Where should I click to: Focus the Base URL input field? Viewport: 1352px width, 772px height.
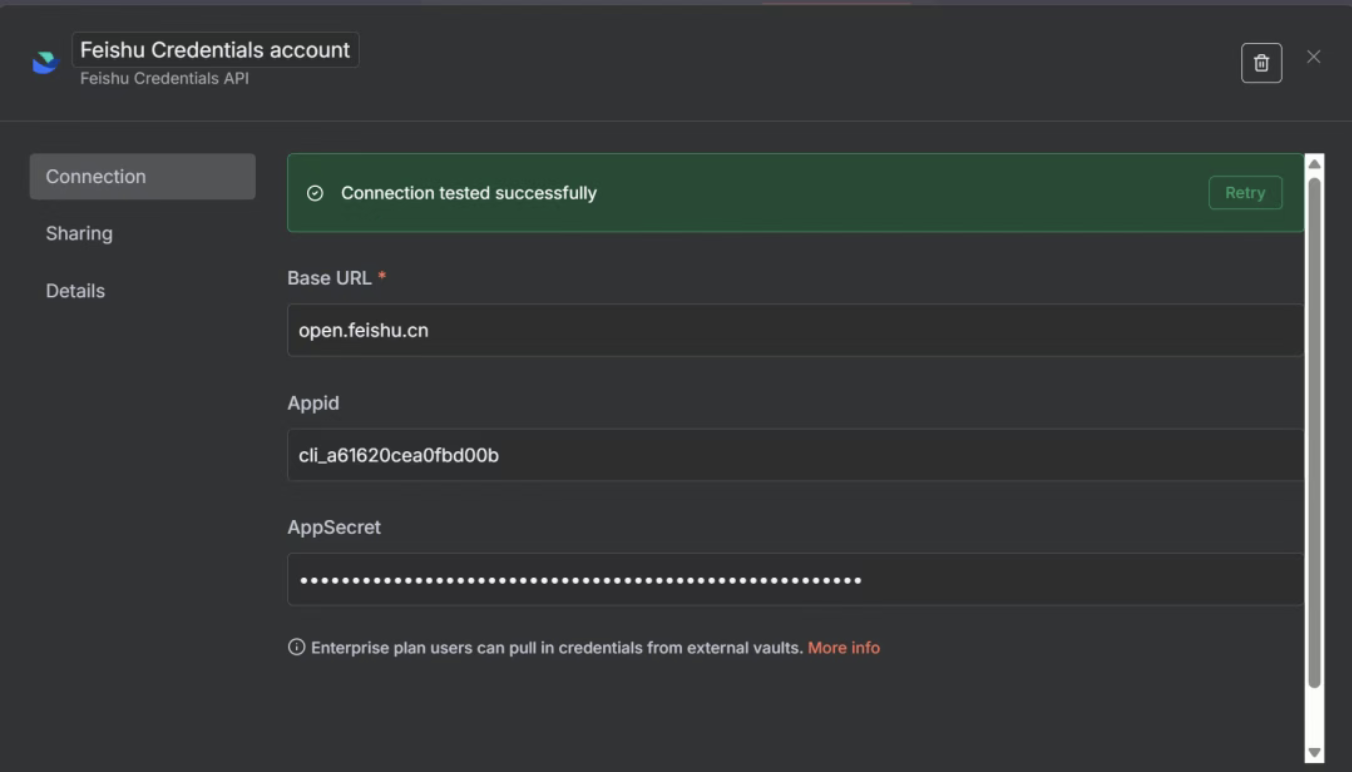[794, 331]
